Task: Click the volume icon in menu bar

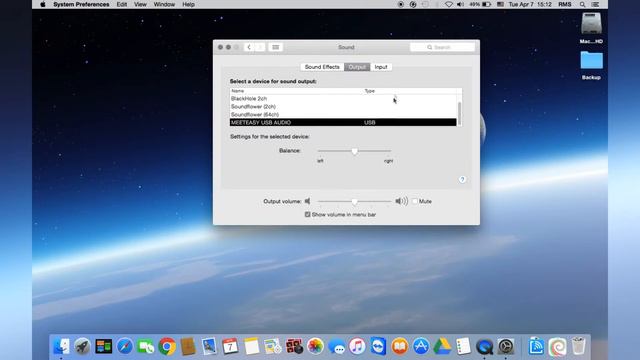Action: pos(460,4)
